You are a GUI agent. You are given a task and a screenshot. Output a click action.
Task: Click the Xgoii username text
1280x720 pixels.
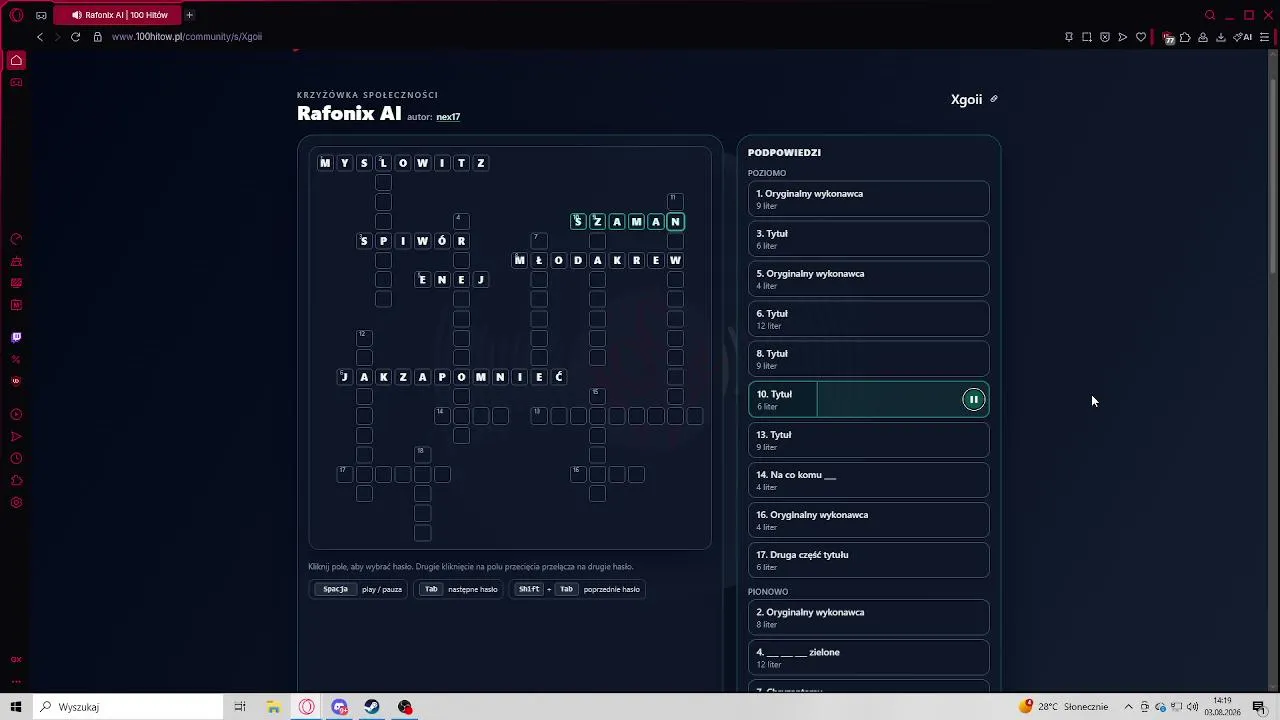(966, 99)
